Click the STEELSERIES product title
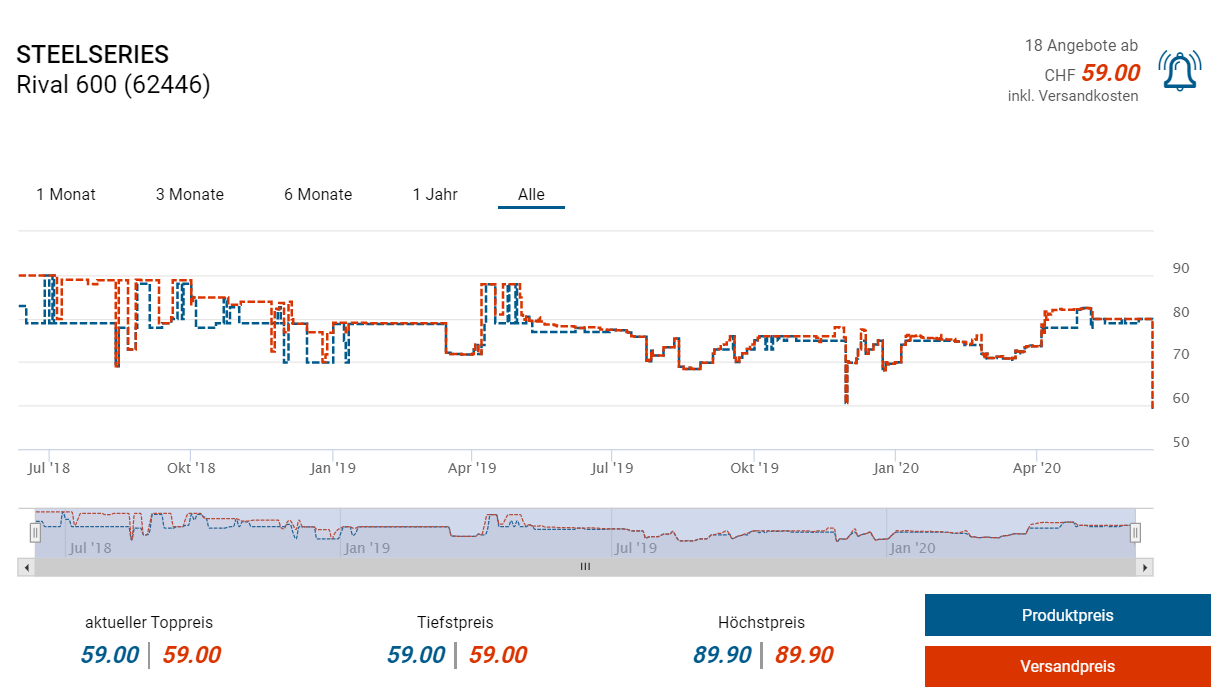The height and width of the screenshot is (695, 1220). point(93,55)
